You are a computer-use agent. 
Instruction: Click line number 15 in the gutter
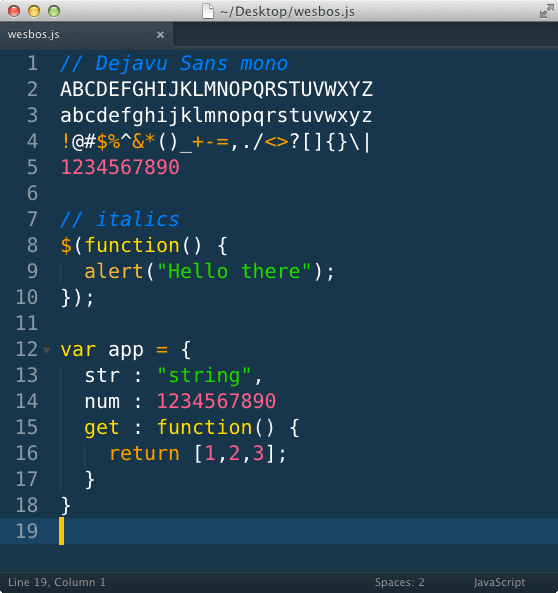coord(27,427)
